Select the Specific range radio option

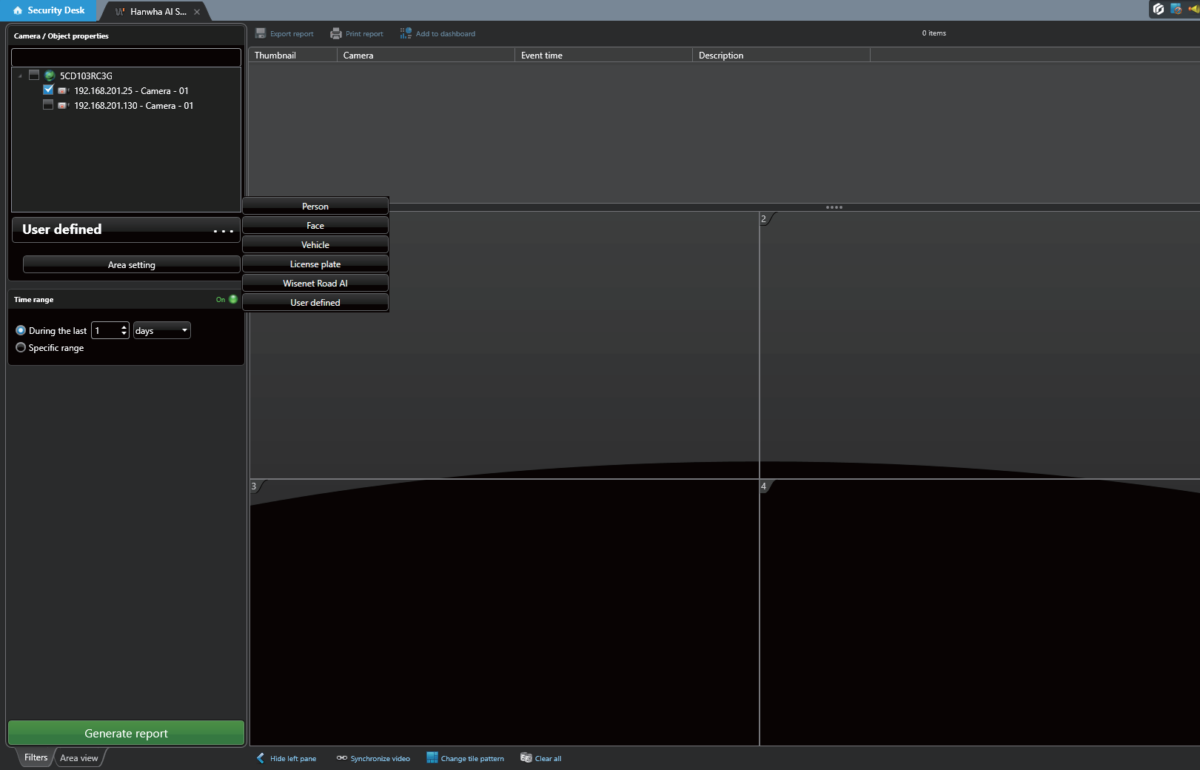(x=21, y=348)
